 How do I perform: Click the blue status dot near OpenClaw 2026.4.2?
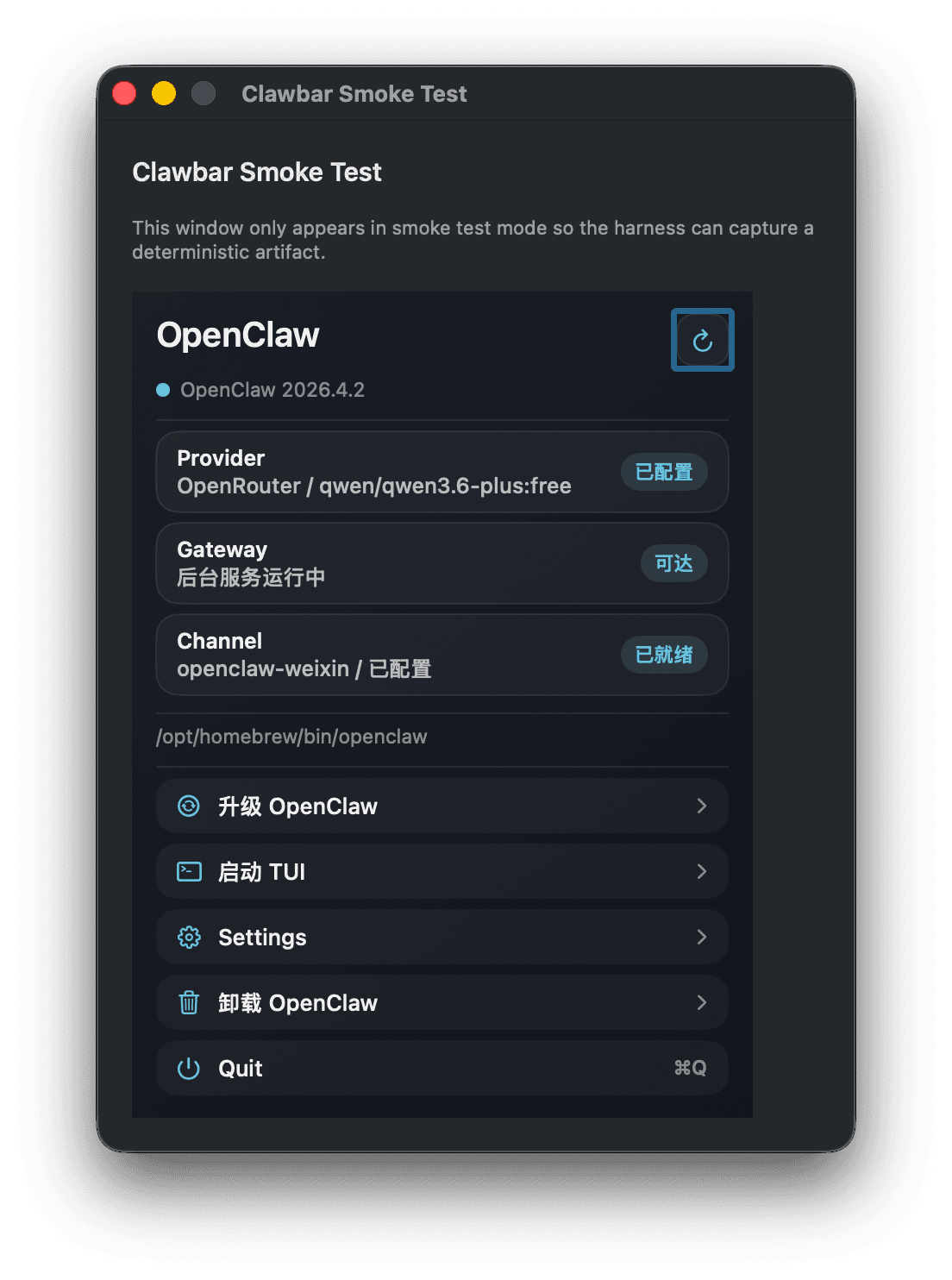click(x=162, y=390)
